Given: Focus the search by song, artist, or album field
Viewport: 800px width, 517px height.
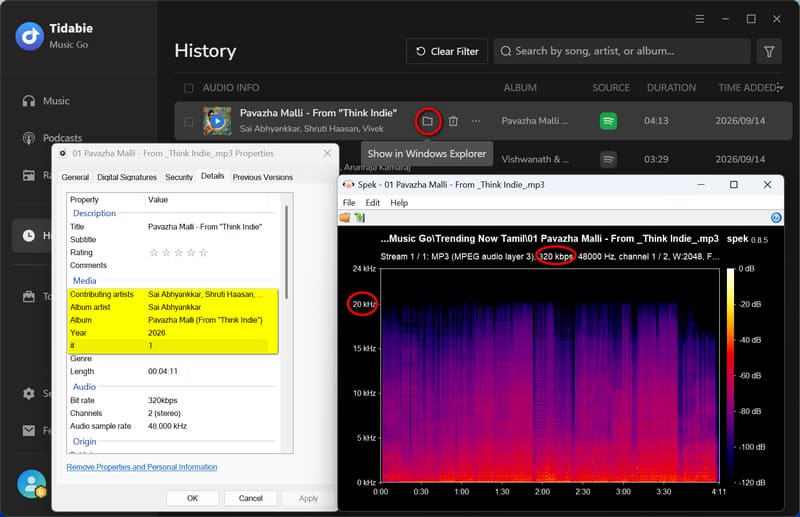Looking at the screenshot, I should coord(622,51).
